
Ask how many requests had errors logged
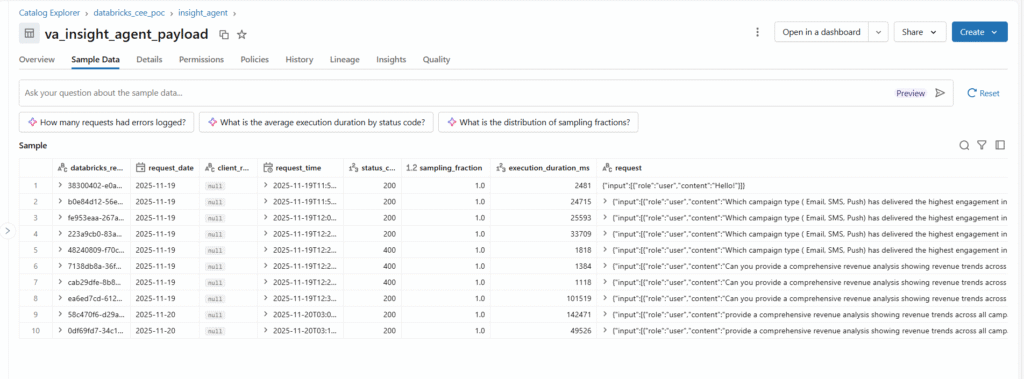click(106, 122)
